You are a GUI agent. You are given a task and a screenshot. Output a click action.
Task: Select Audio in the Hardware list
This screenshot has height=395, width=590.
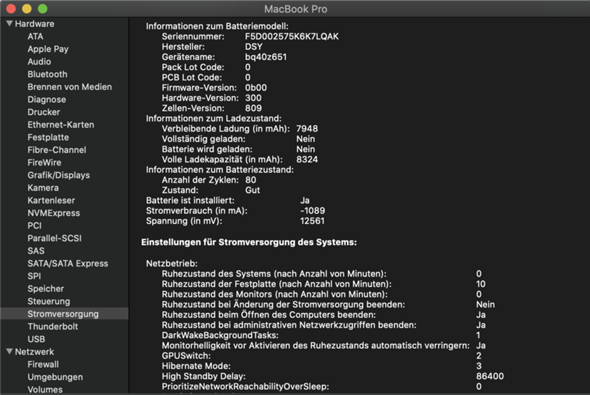pos(39,62)
